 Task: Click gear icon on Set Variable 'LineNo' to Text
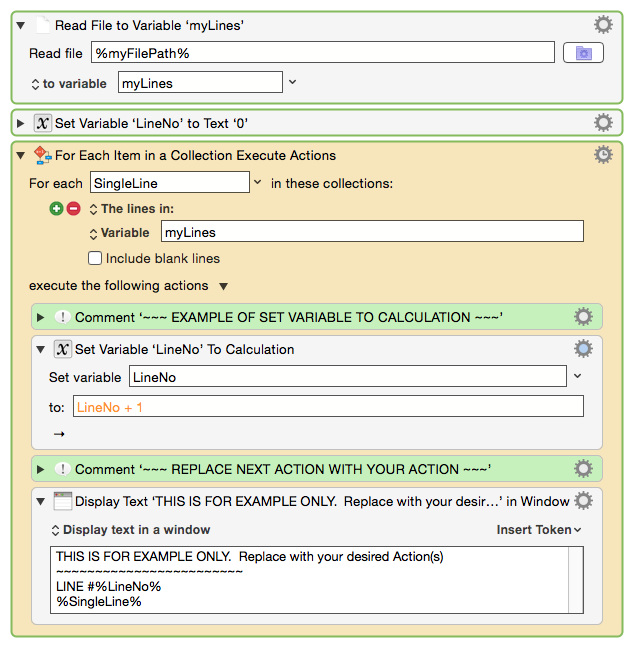(x=603, y=123)
